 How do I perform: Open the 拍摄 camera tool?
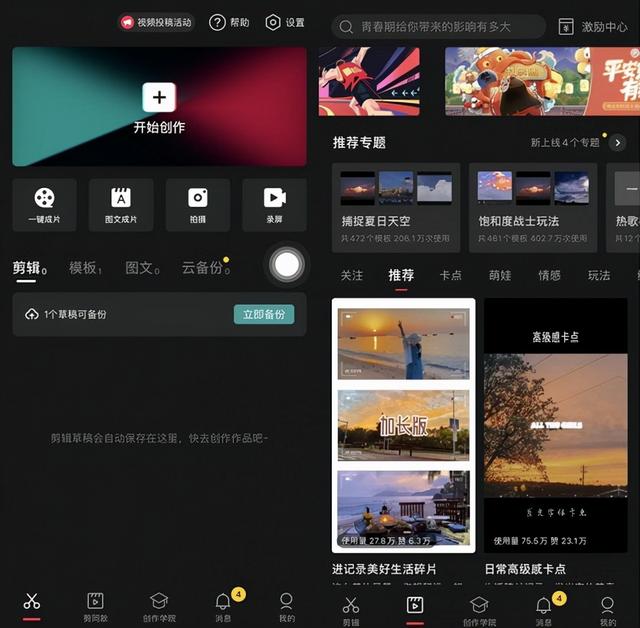pyautogui.click(x=198, y=205)
